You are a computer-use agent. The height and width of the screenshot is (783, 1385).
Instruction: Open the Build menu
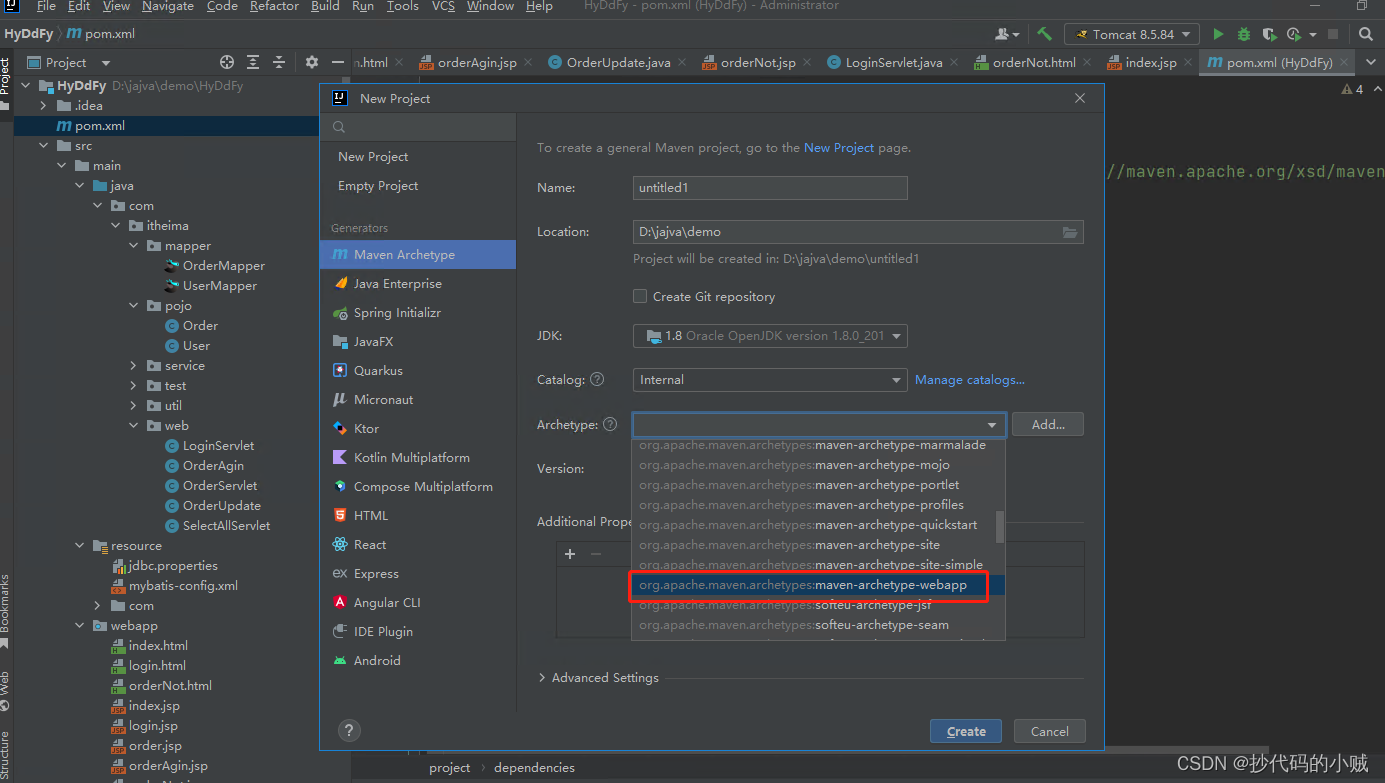325,6
